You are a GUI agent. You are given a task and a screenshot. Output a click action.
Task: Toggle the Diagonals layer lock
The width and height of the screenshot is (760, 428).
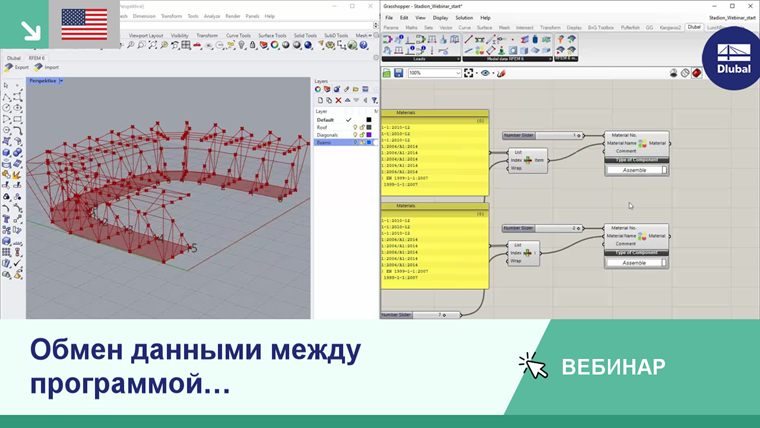point(362,135)
